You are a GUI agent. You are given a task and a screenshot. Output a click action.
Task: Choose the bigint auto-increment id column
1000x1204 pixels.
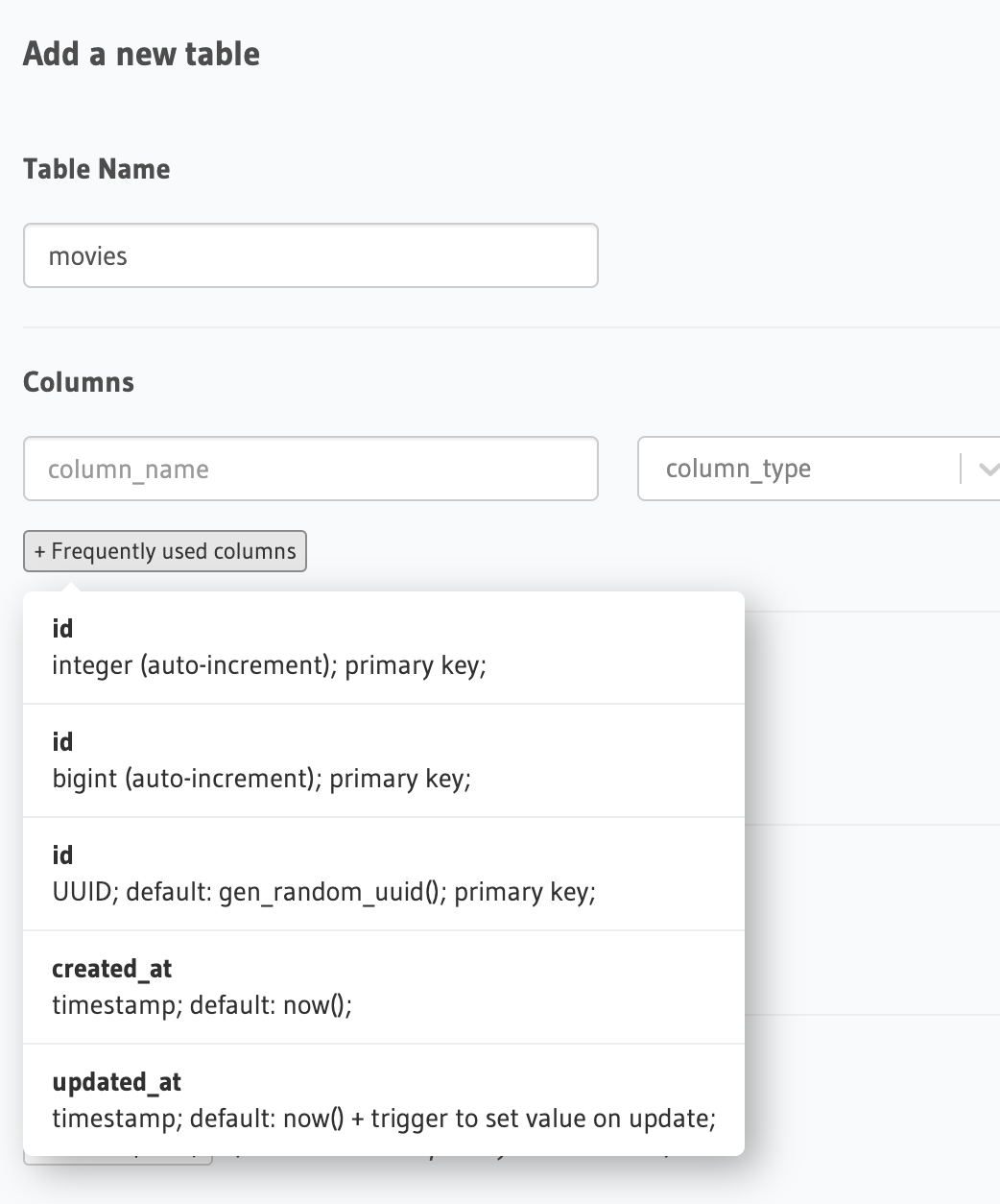coord(383,761)
